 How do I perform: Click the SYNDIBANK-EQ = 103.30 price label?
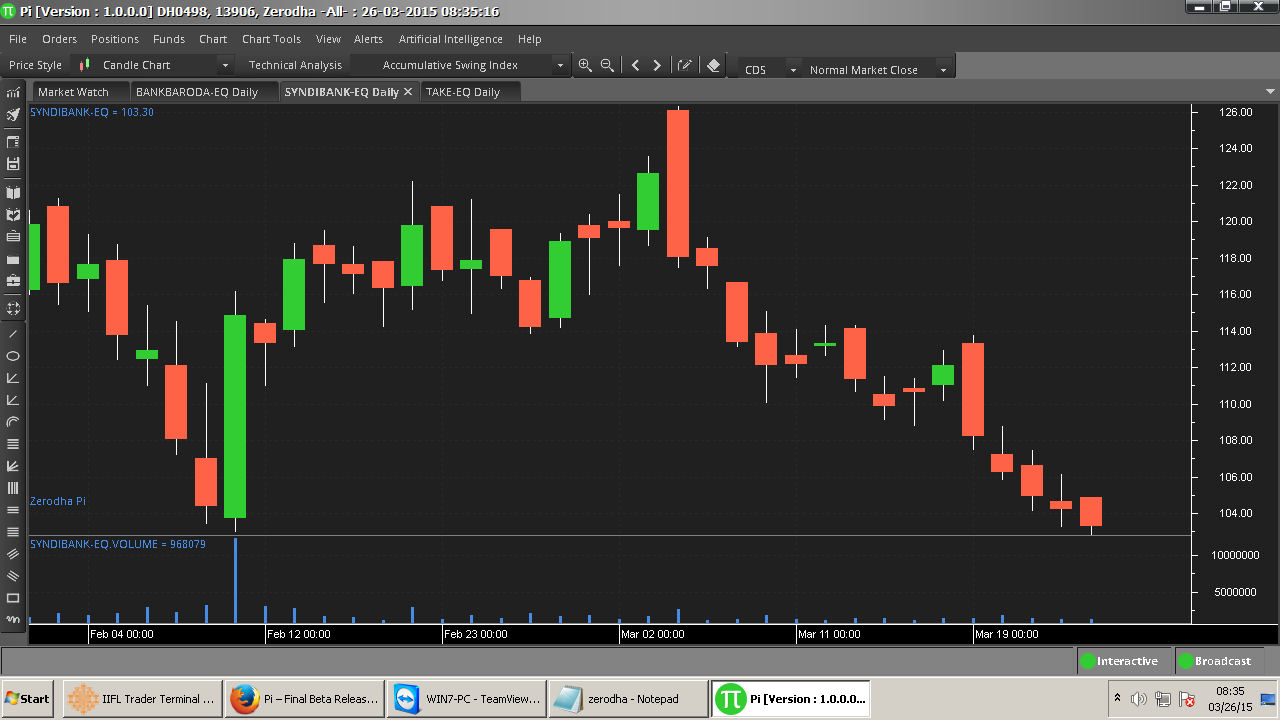pyautogui.click(x=92, y=112)
